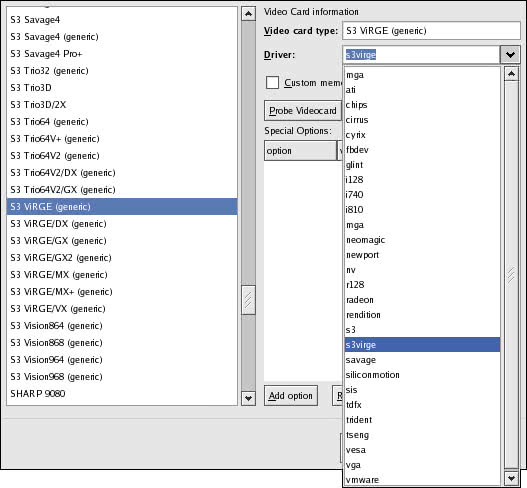Image resolution: width=527 pixels, height=488 pixels.
Task: Click the driver dropdown list scrollbar thumb
Action: 512,275
